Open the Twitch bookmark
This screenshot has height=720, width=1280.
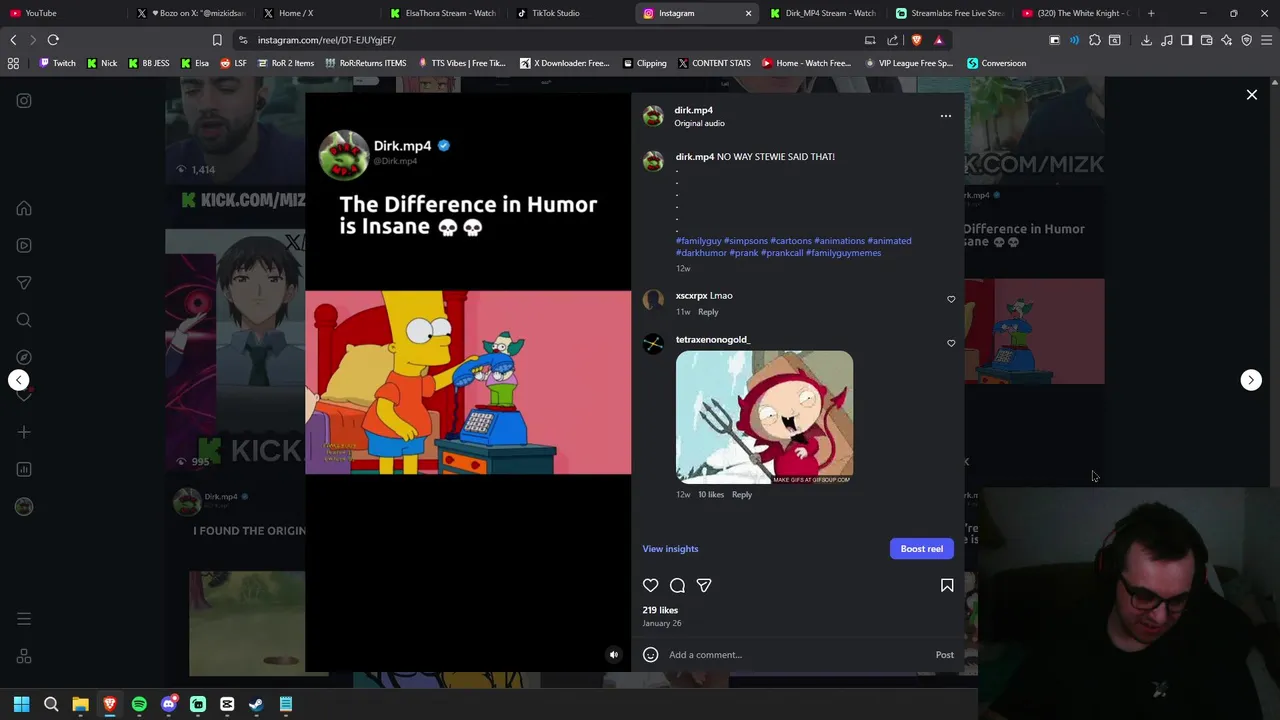(x=56, y=63)
